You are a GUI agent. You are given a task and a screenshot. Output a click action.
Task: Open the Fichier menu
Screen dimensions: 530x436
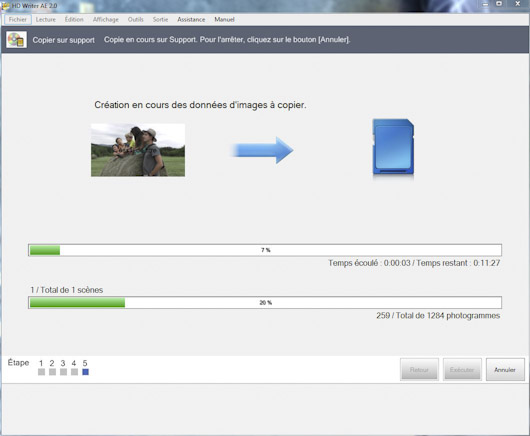18,20
